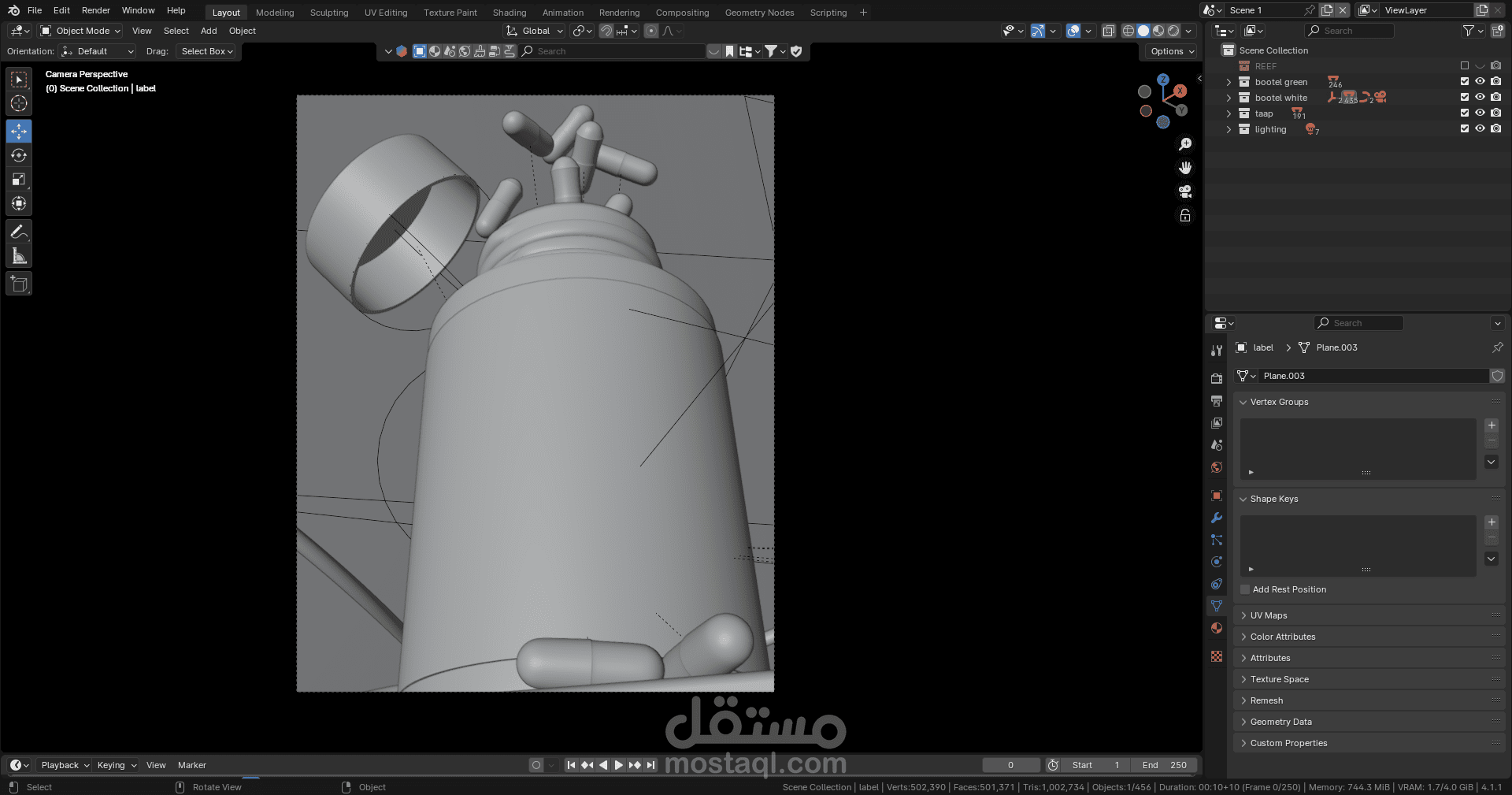Enable the Add Rest Position checkbox
This screenshot has width=1512, height=795.
(1245, 589)
